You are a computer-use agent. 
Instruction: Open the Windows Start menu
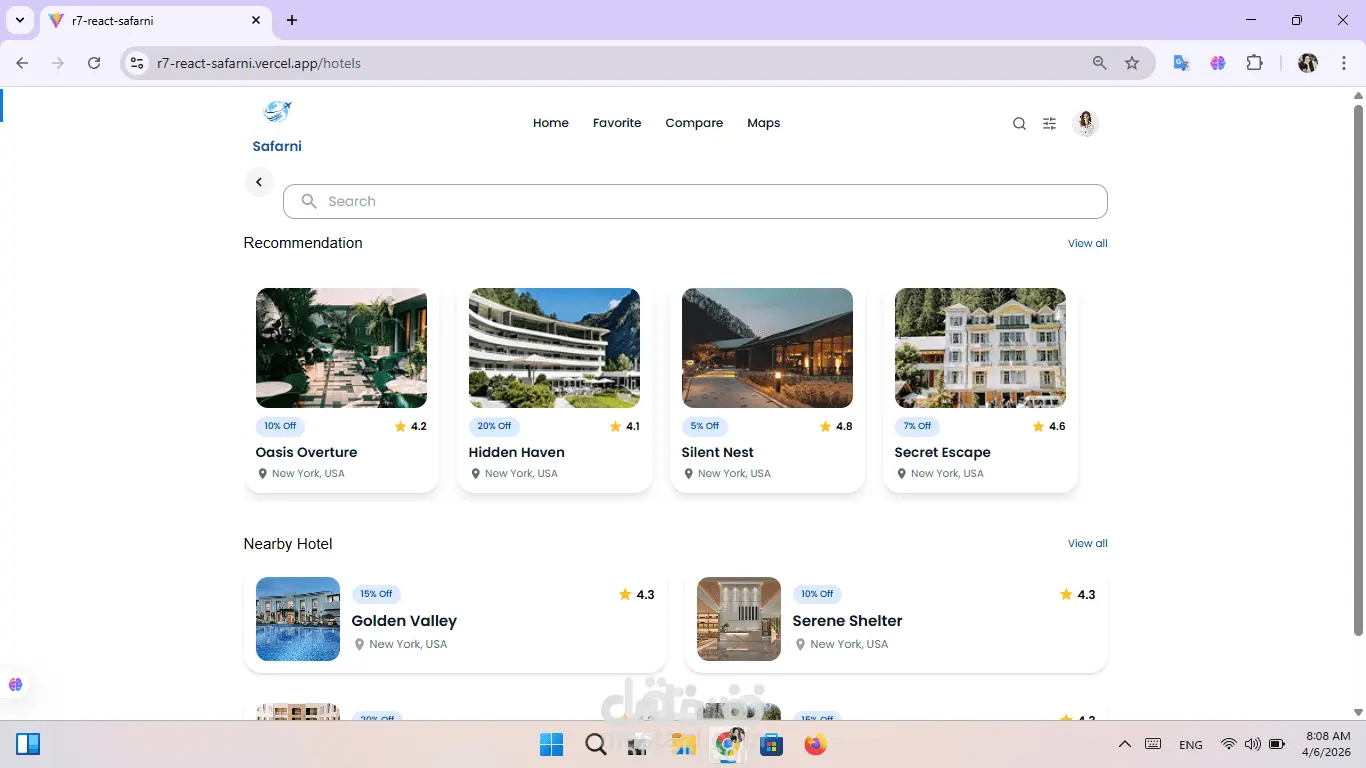[x=551, y=745]
